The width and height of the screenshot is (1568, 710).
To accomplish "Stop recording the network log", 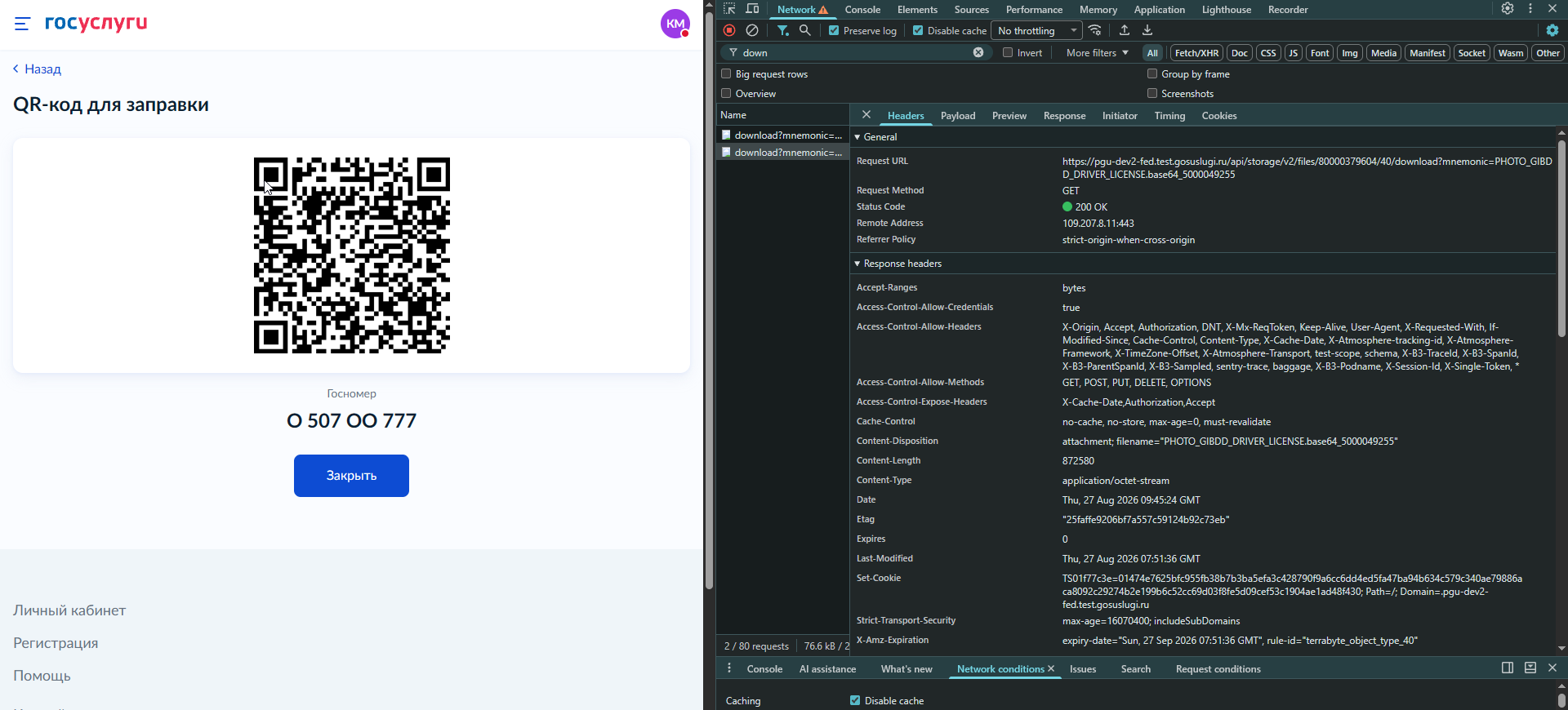I will click(x=729, y=30).
